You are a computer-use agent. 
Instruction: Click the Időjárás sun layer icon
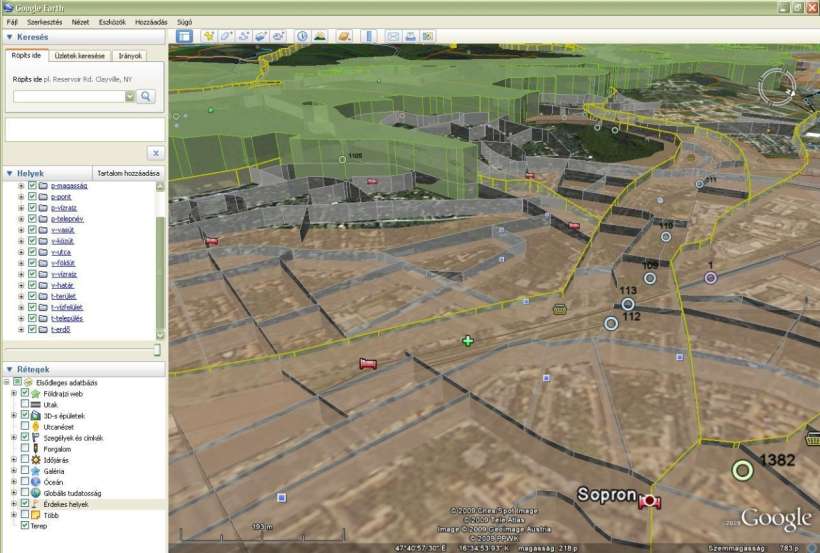coord(36,460)
